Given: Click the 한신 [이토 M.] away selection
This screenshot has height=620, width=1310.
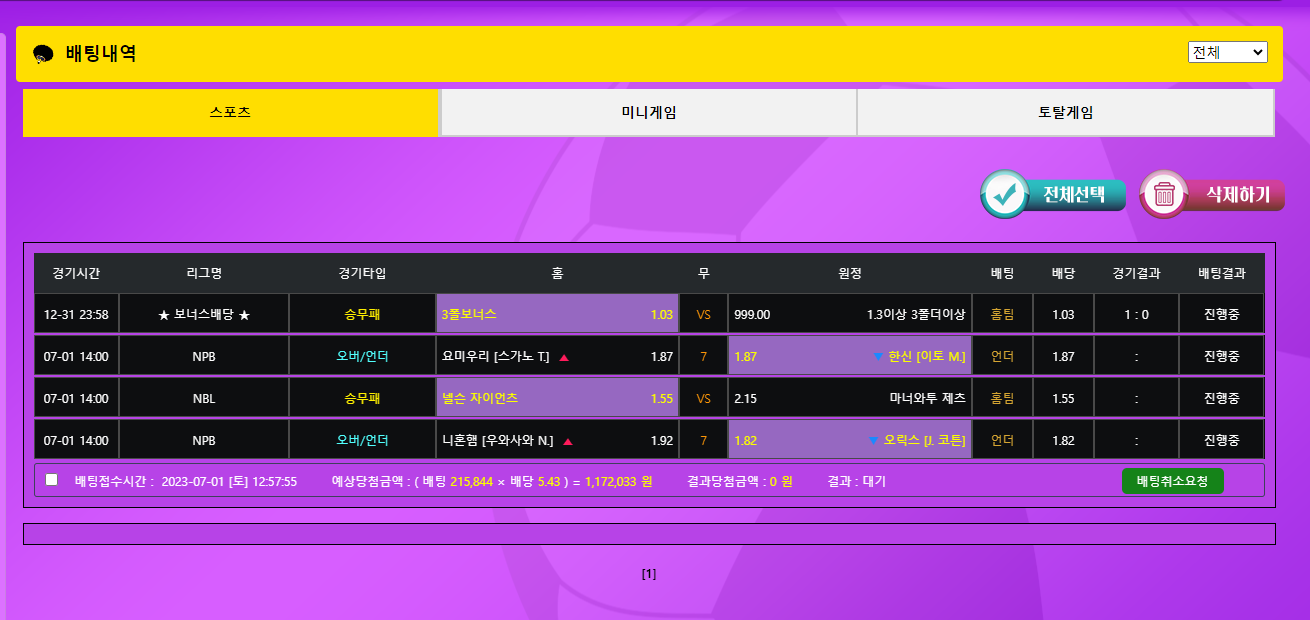Looking at the screenshot, I should point(849,356).
